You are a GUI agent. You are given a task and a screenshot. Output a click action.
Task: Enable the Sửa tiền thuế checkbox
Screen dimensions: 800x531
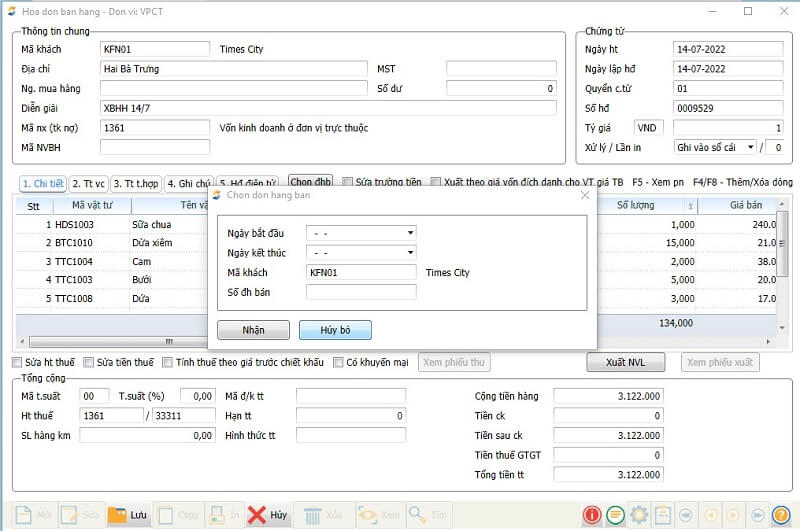[89, 362]
